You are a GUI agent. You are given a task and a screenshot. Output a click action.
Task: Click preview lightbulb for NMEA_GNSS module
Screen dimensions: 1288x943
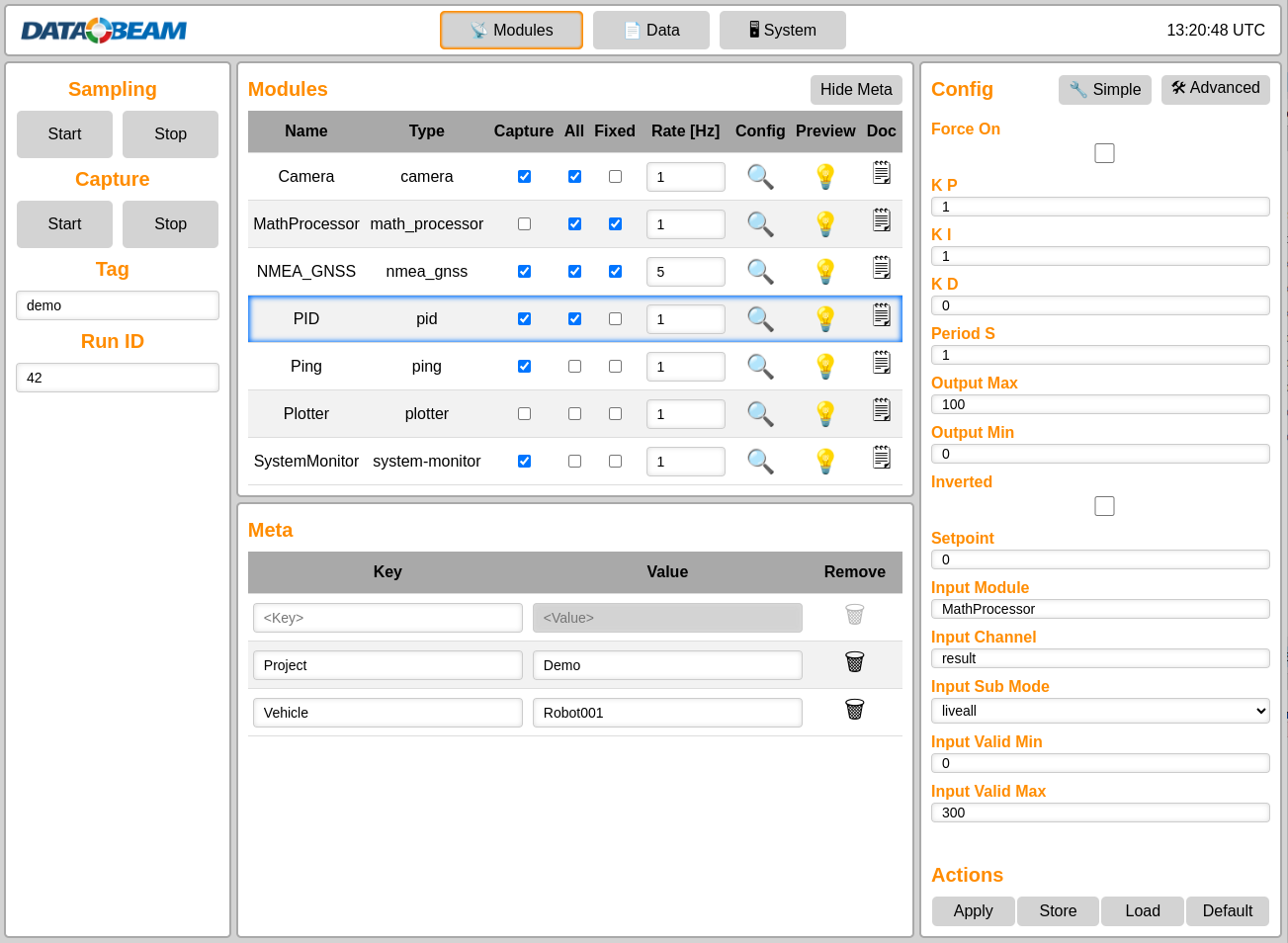[x=825, y=272]
